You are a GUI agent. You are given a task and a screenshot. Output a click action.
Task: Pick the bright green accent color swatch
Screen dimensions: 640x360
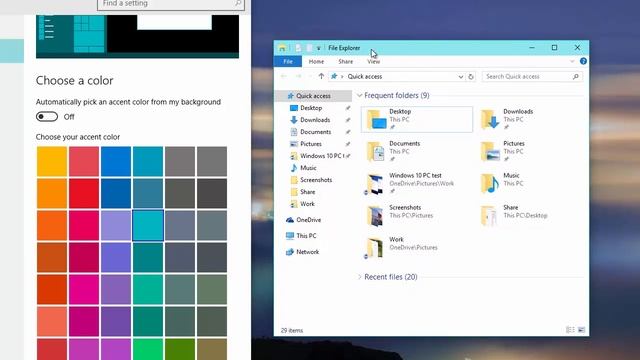pos(148,349)
